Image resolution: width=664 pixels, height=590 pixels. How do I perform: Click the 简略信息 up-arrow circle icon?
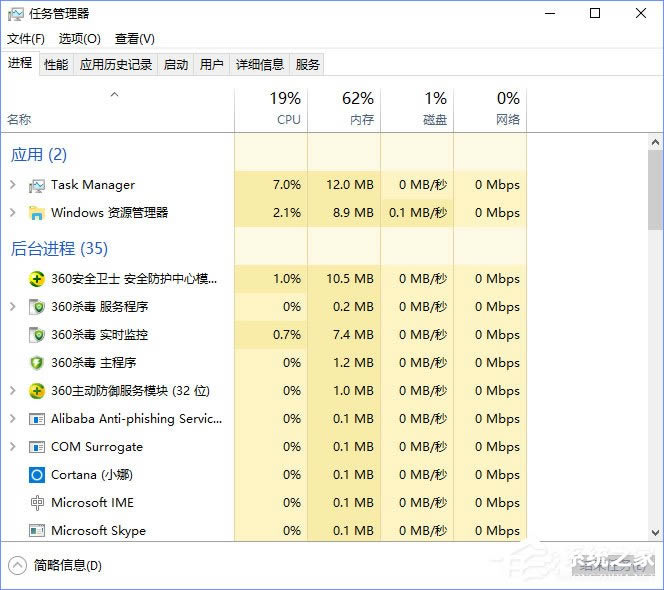click(17, 565)
